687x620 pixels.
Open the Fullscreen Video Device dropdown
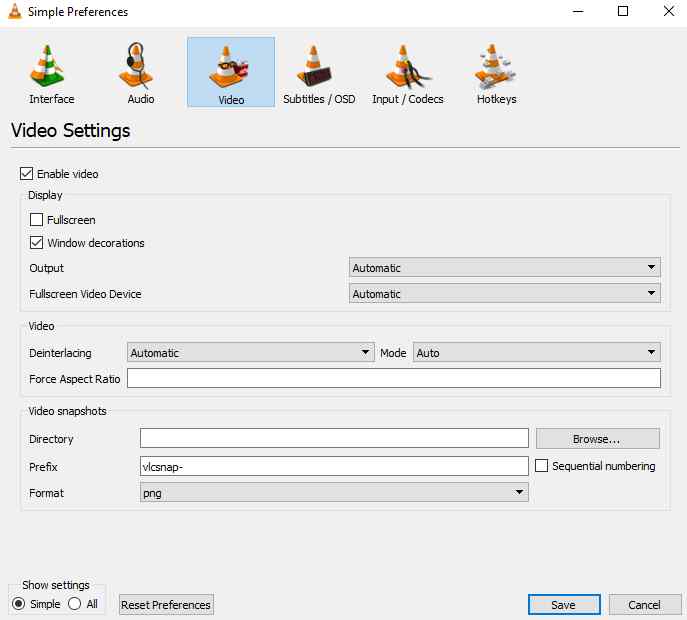(x=505, y=293)
